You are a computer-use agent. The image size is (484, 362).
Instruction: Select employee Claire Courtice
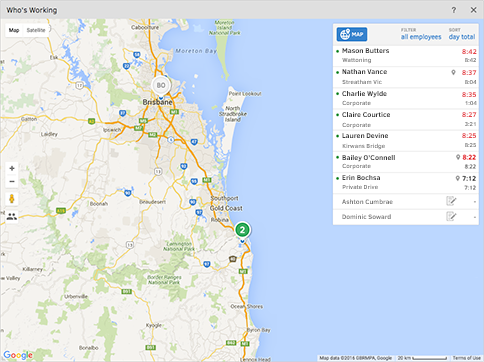point(406,119)
